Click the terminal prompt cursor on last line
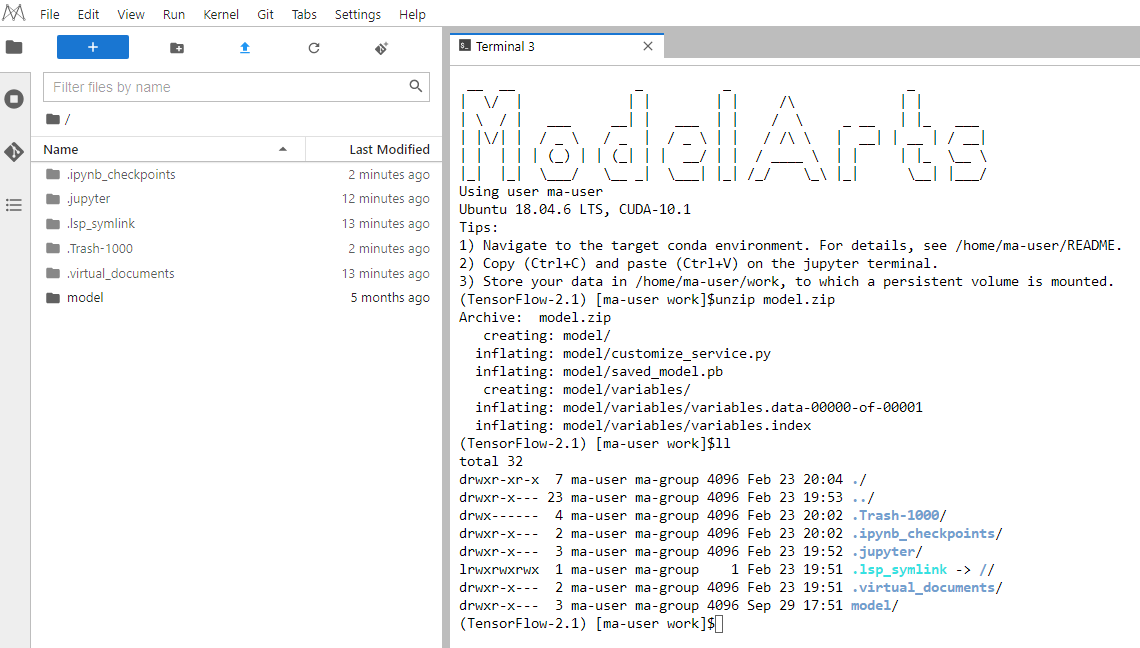 (719, 623)
